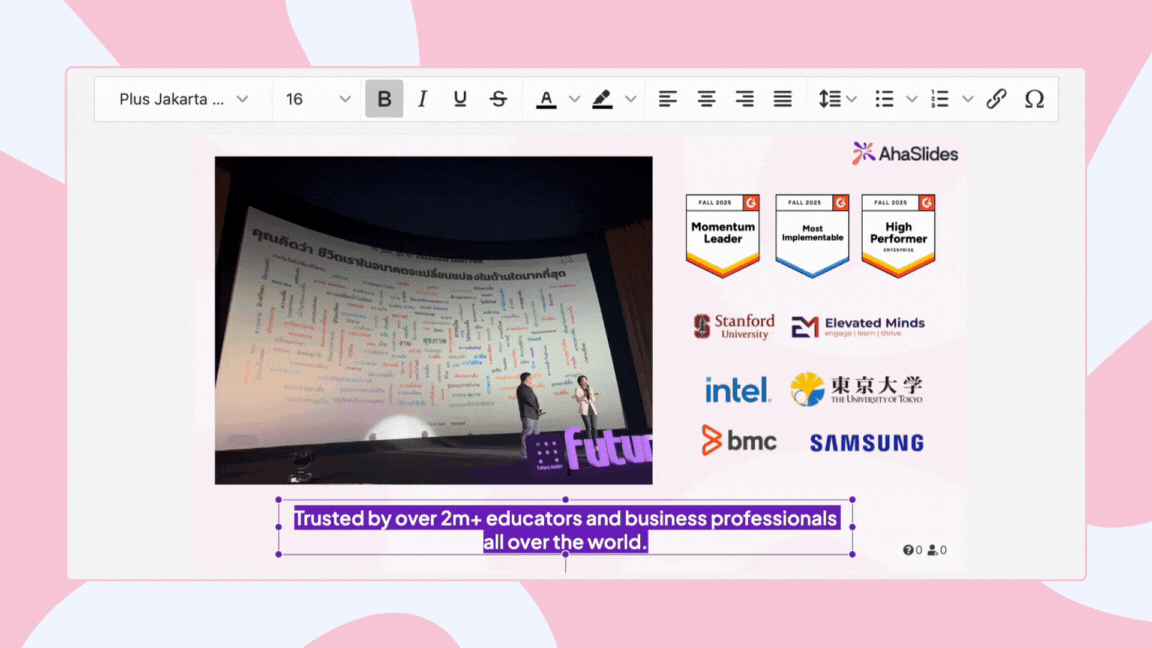The width and height of the screenshot is (1152, 648).
Task: Click the Stanford University logo
Action: pyautogui.click(x=734, y=326)
